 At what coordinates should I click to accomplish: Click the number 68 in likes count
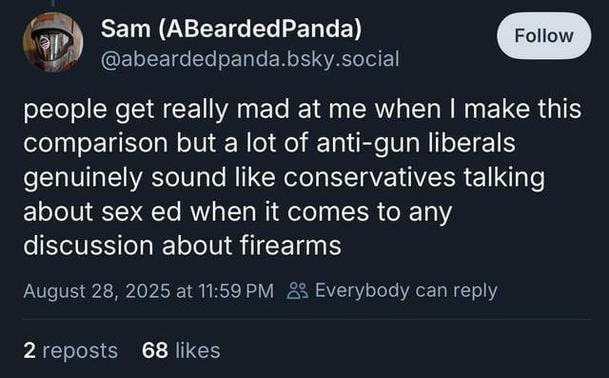point(155,350)
